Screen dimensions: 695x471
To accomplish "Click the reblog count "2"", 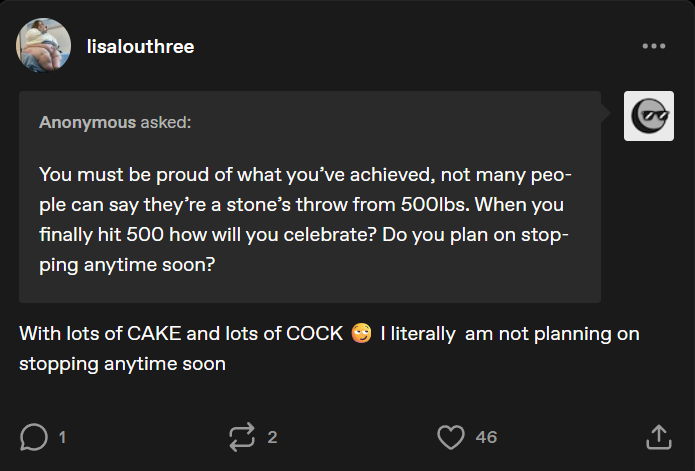I will pyautogui.click(x=272, y=437).
